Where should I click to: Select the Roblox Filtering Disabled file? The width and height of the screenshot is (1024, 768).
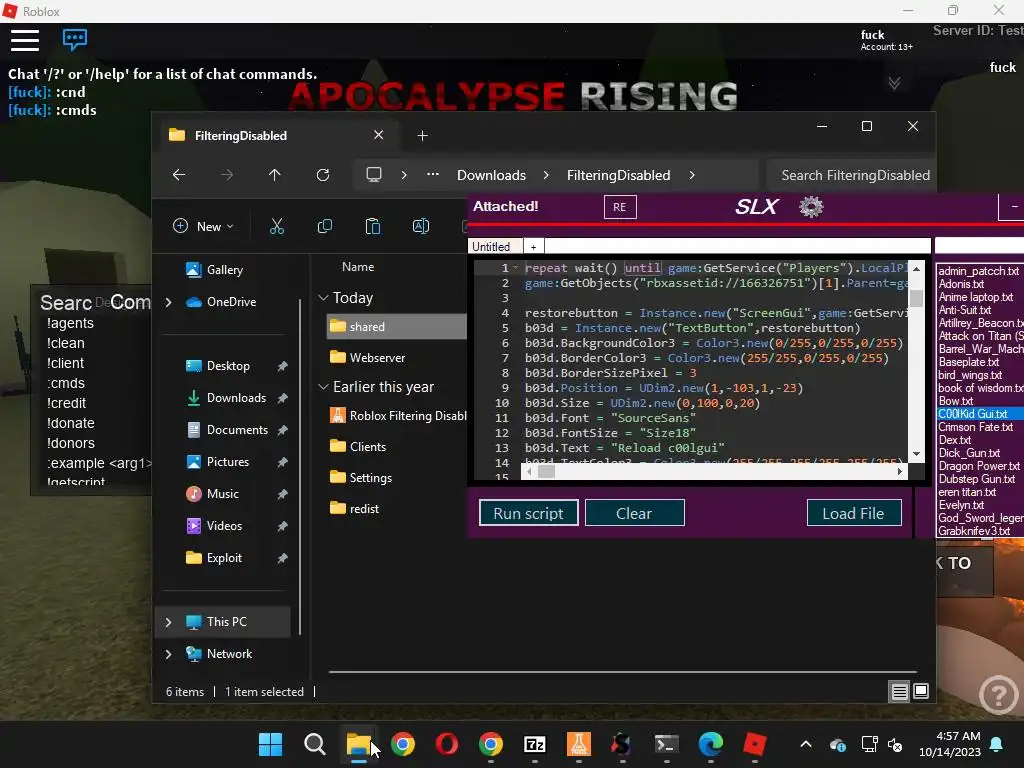click(396, 415)
